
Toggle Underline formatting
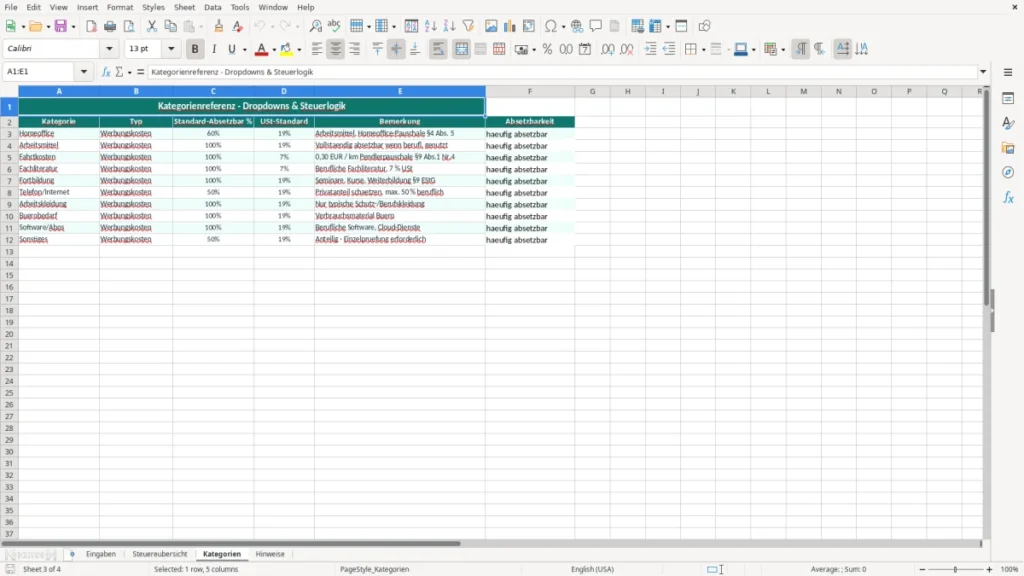click(231, 49)
